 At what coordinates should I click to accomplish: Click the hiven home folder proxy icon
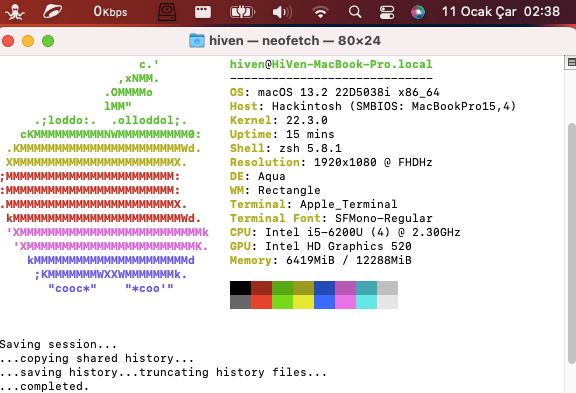(x=197, y=40)
